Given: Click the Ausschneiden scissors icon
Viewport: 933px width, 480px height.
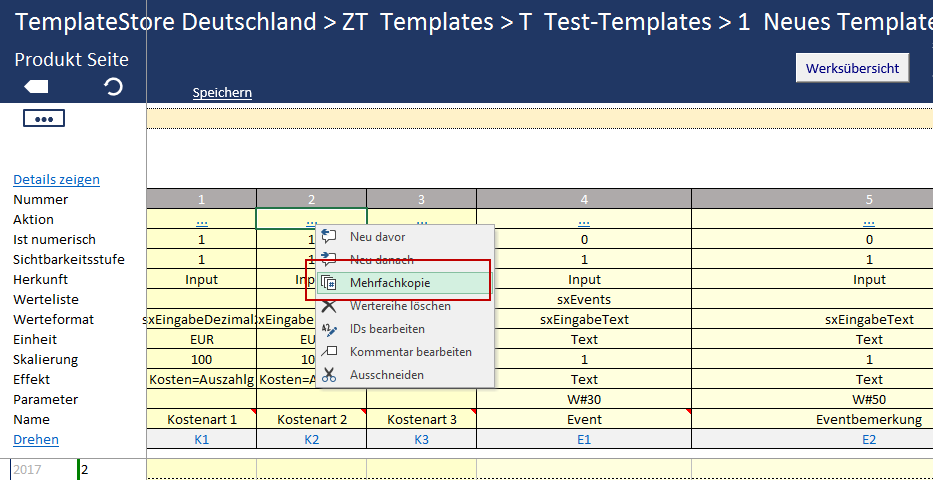Looking at the screenshot, I should point(330,375).
